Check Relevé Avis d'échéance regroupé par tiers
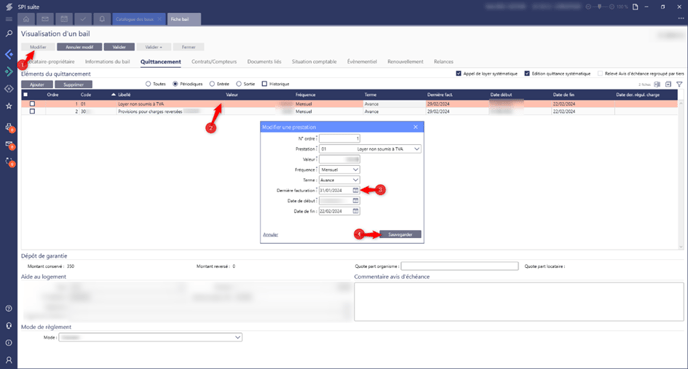Viewport: 688px width, 369px height. (600, 73)
